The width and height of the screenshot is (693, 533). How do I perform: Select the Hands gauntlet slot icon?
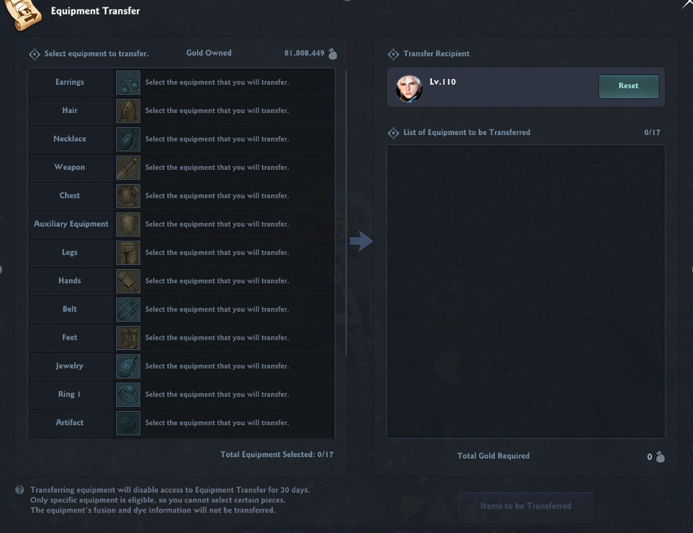(128, 281)
